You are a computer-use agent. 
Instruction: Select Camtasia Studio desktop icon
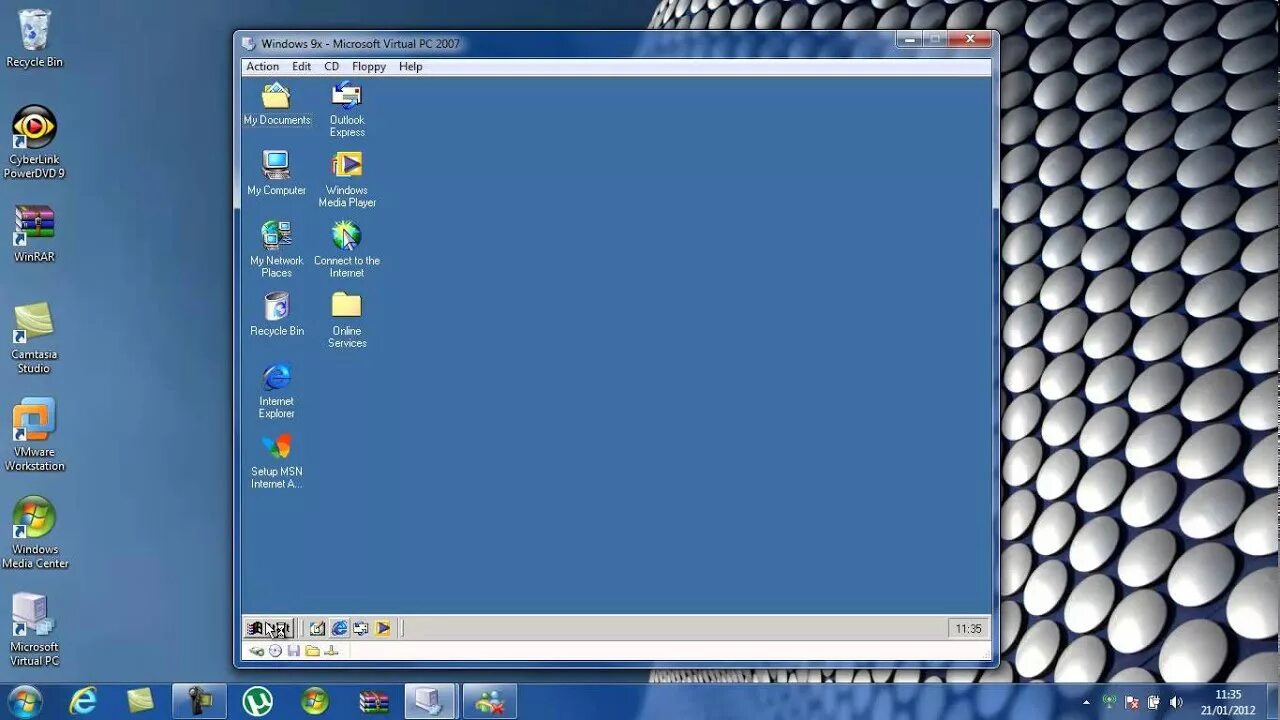coord(34,338)
